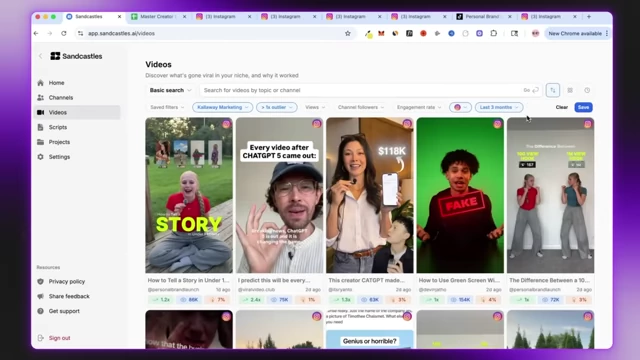Switch to grid view icon

[x=570, y=90]
